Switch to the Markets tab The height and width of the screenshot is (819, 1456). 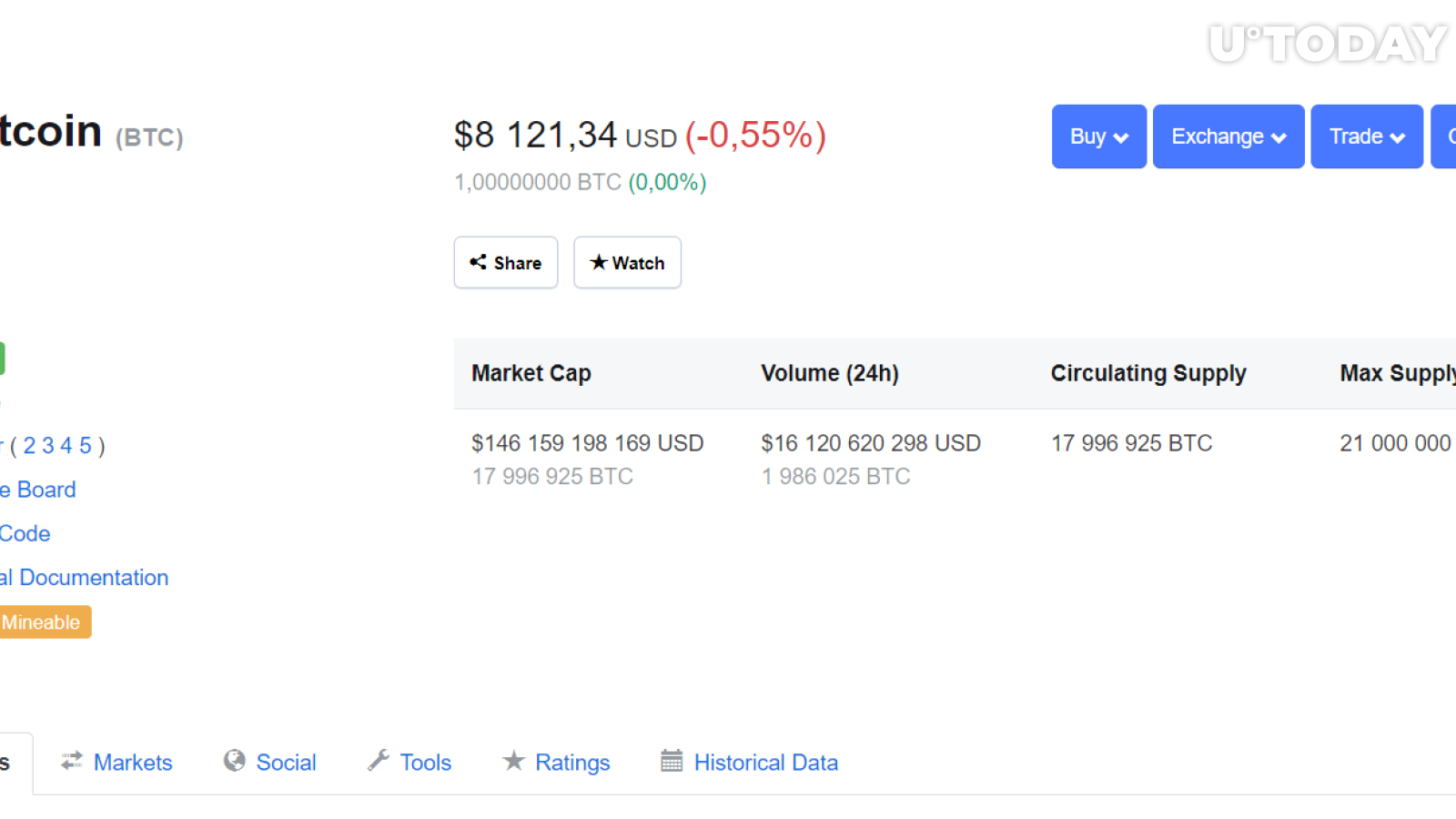coord(116,763)
